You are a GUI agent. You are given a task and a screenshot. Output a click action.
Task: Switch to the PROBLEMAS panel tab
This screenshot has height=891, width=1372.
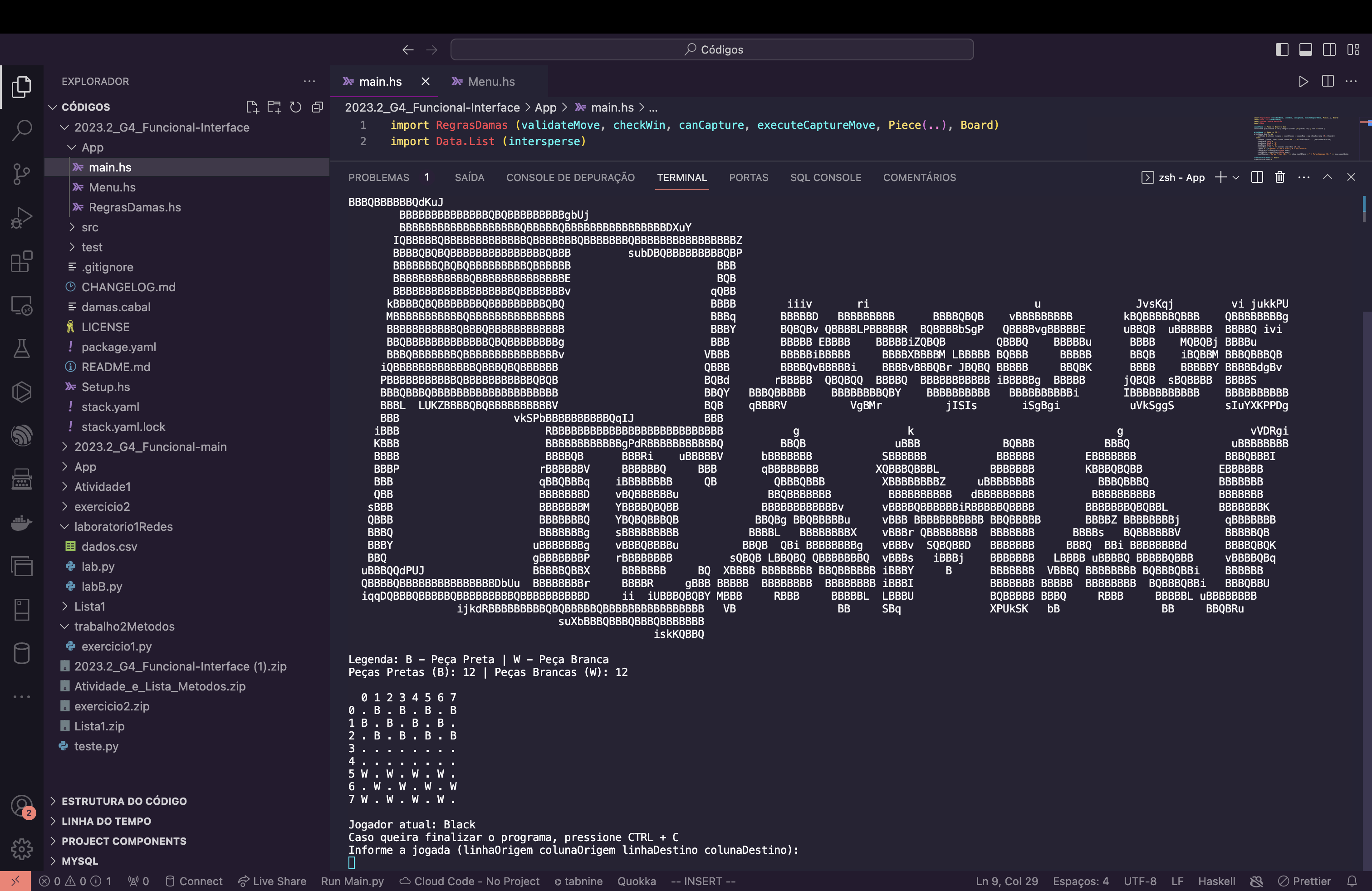[378, 177]
